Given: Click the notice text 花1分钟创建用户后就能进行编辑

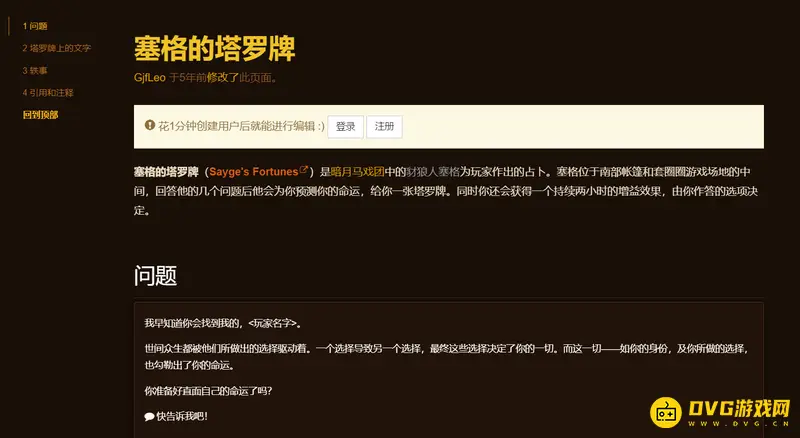Looking at the screenshot, I should coord(241,126).
